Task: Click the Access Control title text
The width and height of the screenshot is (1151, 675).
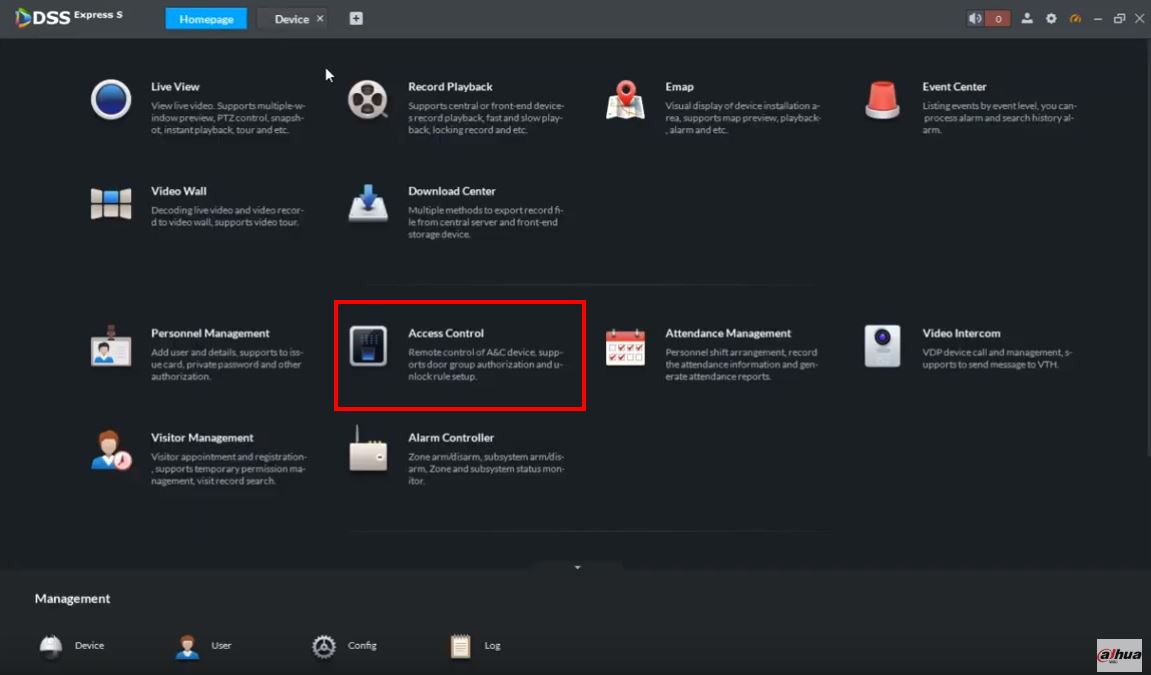Action: [x=446, y=333]
